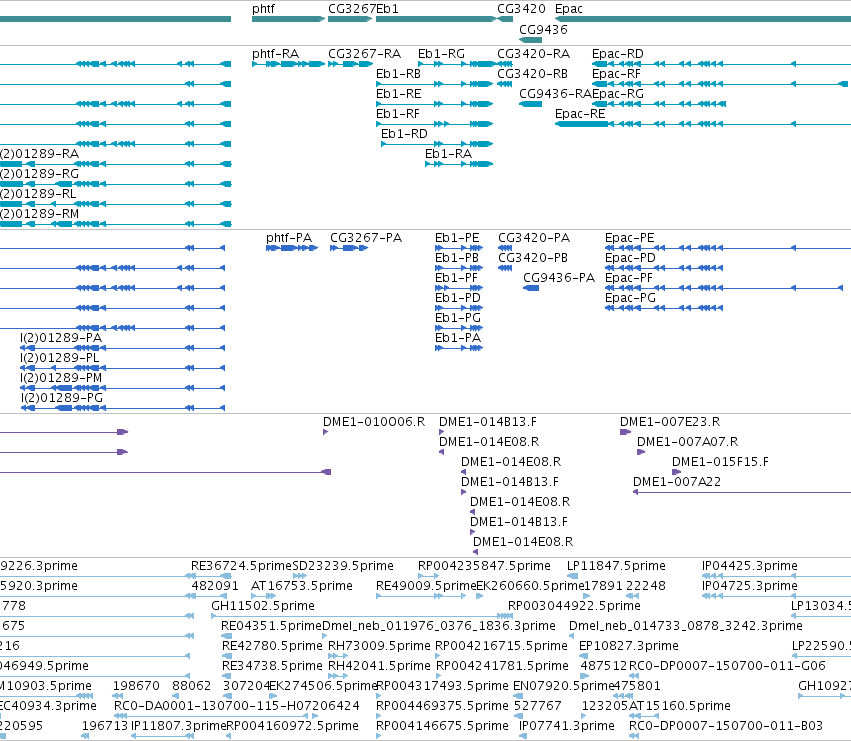Image resolution: width=851 pixels, height=741 pixels.
Task: Click EST AT15160.5prime label
Action: click(x=679, y=706)
